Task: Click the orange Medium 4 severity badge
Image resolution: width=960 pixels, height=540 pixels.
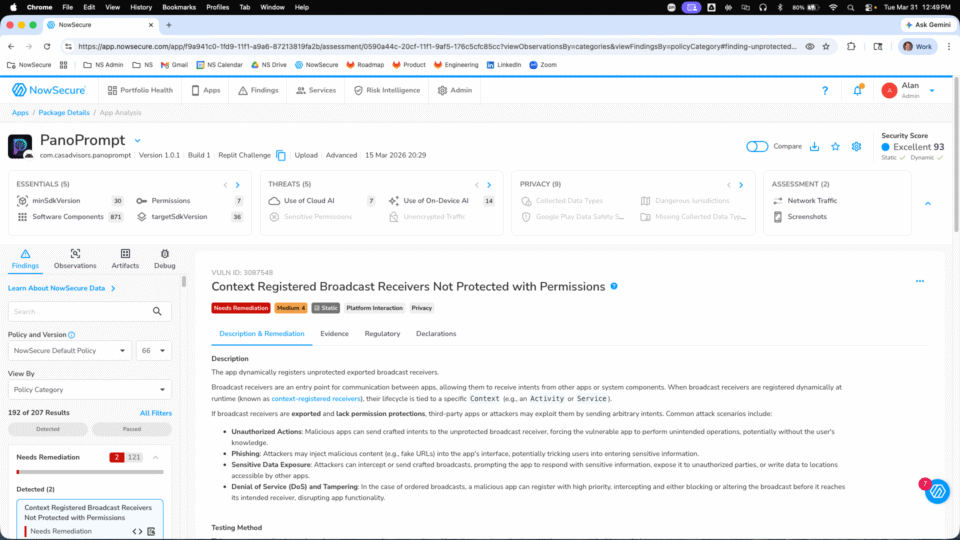Action: point(290,308)
